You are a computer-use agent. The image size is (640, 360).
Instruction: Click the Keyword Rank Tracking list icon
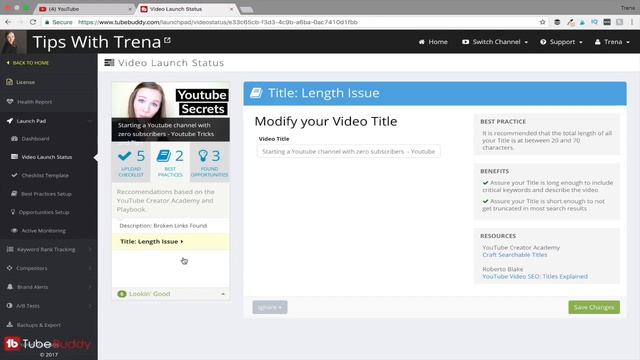coord(10,249)
